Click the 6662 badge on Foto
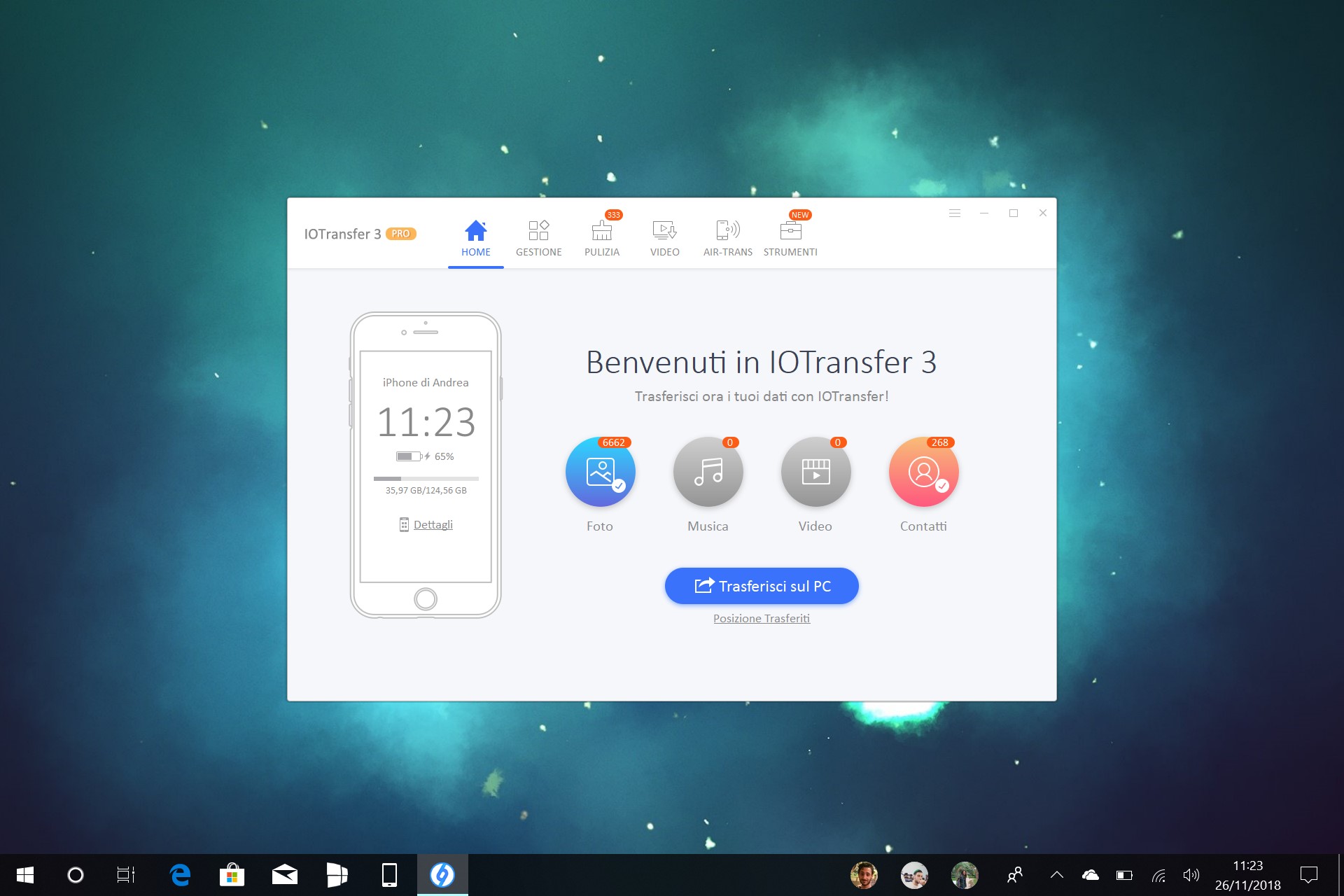The height and width of the screenshot is (896, 1344). click(614, 442)
